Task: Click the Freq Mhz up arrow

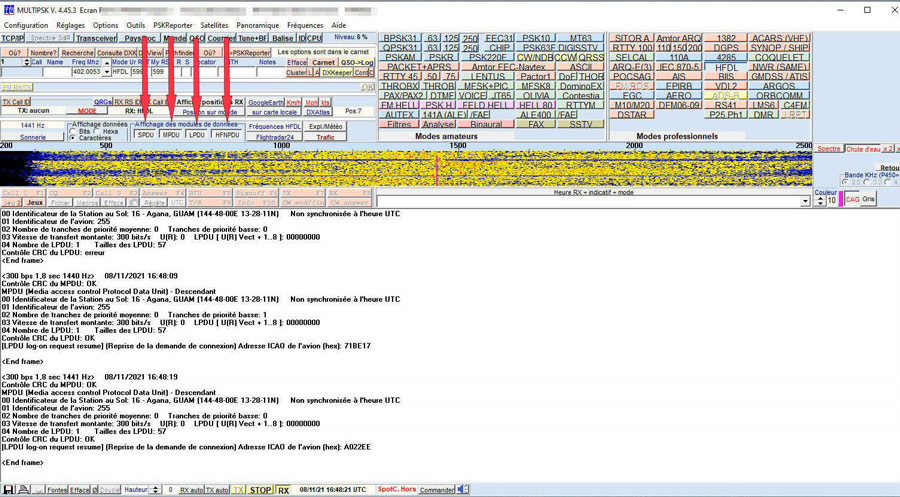Action: (x=106, y=62)
